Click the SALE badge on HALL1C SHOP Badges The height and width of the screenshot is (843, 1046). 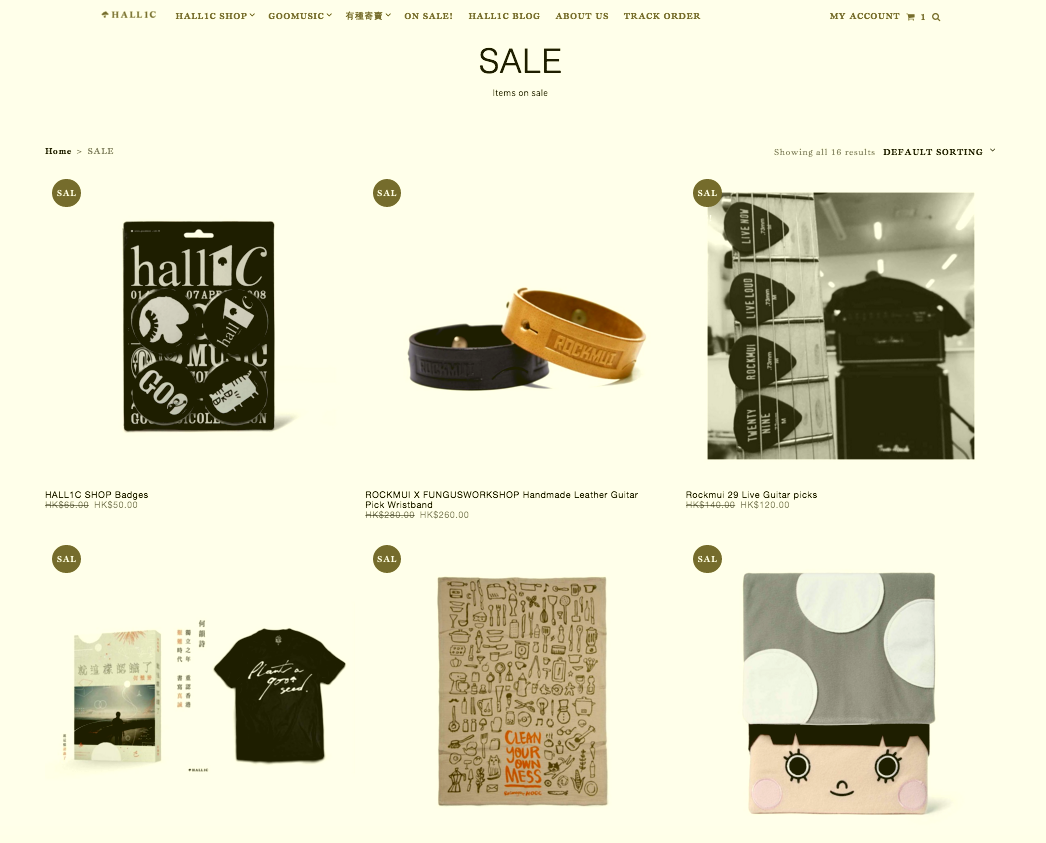(66, 193)
